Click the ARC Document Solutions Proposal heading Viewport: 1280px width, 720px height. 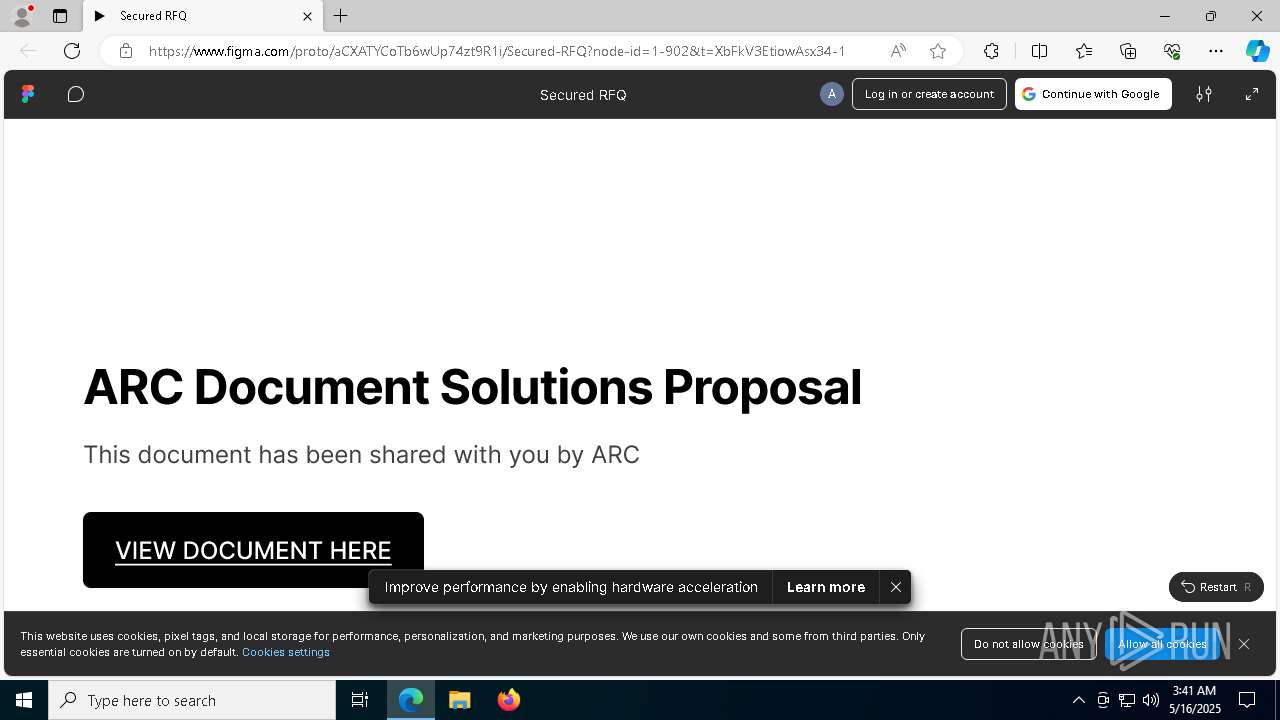472,387
